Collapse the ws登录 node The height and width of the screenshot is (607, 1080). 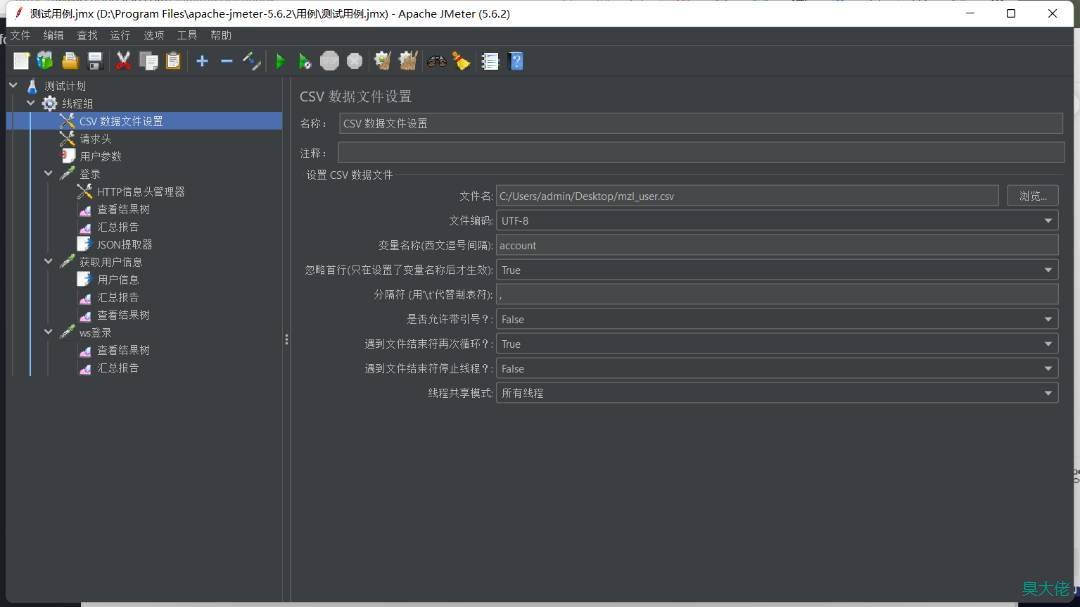48,332
